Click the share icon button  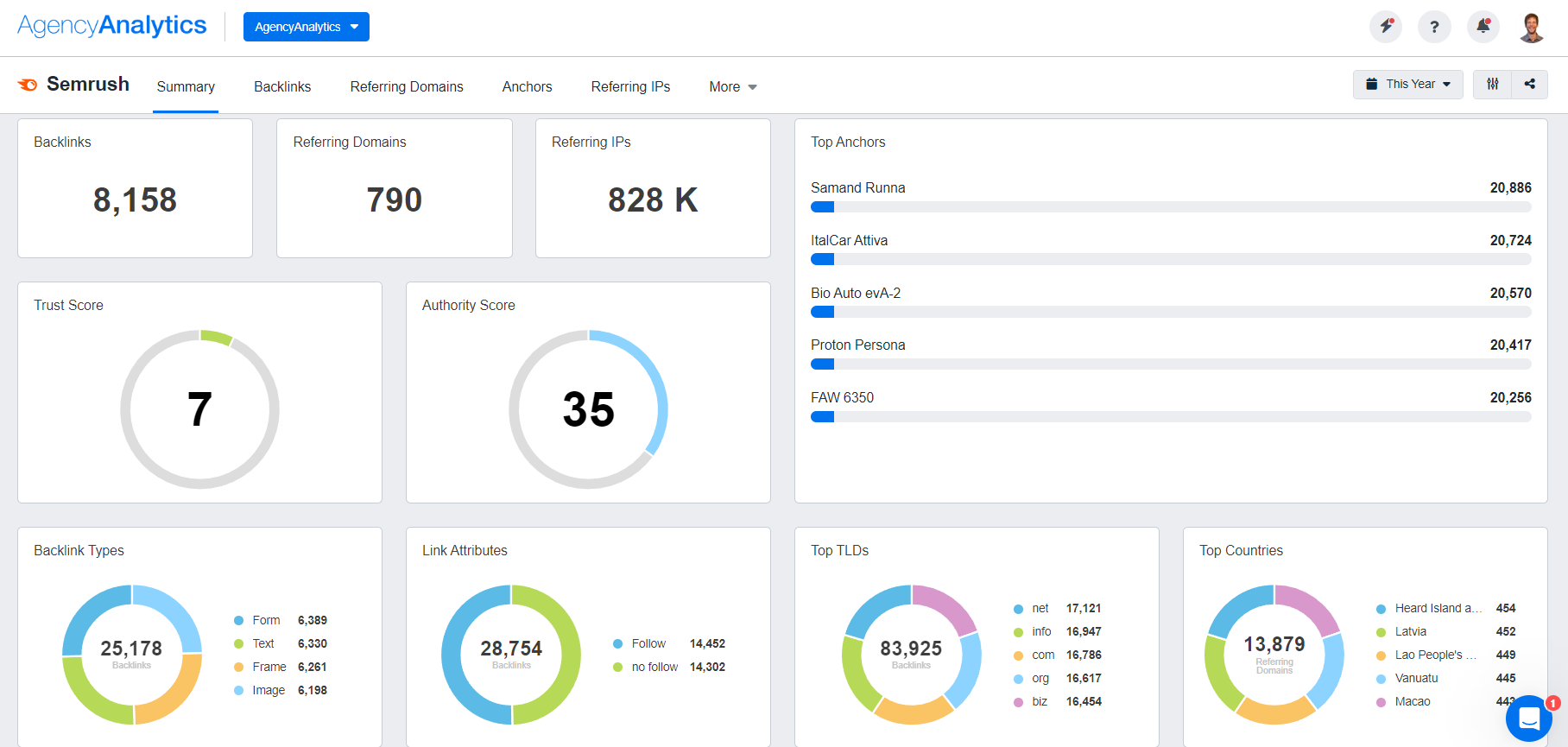[x=1529, y=85]
